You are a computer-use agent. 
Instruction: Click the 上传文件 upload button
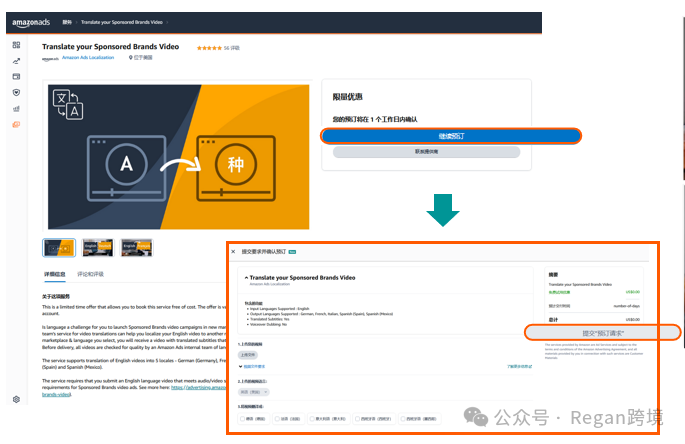tap(248, 355)
